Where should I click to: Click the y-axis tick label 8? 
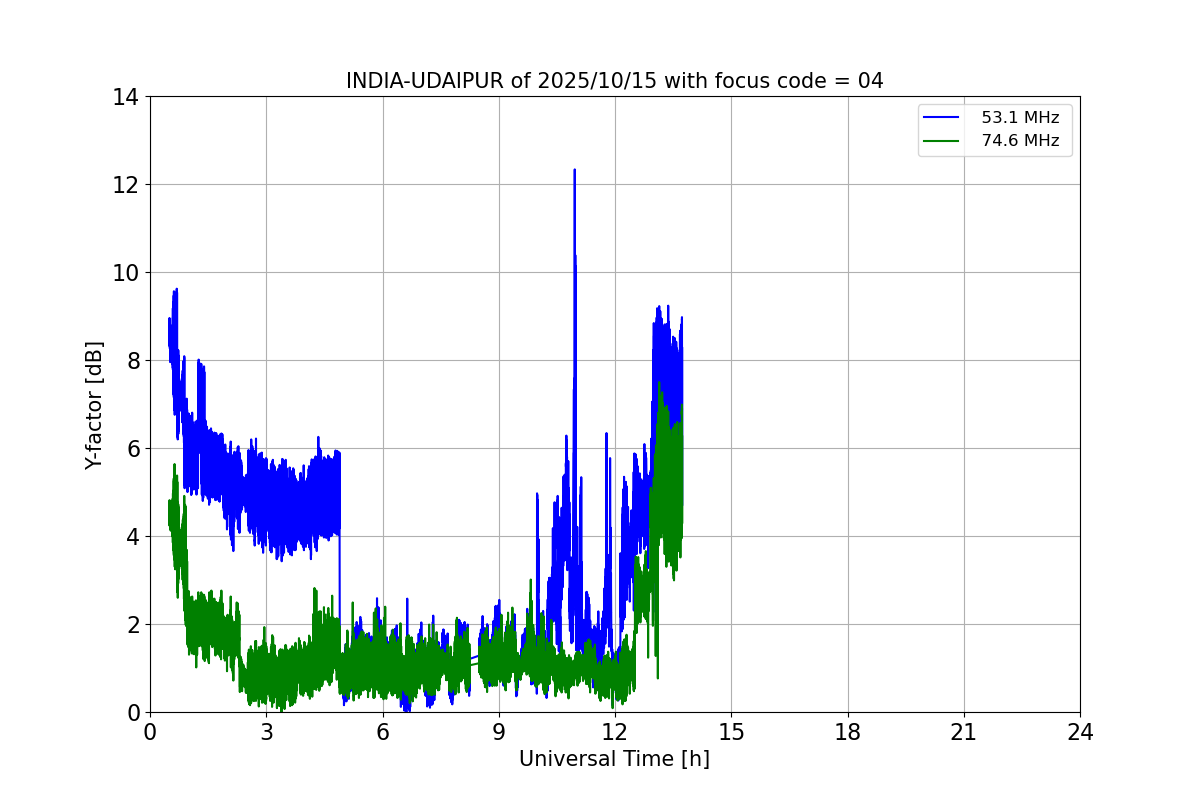(133, 361)
